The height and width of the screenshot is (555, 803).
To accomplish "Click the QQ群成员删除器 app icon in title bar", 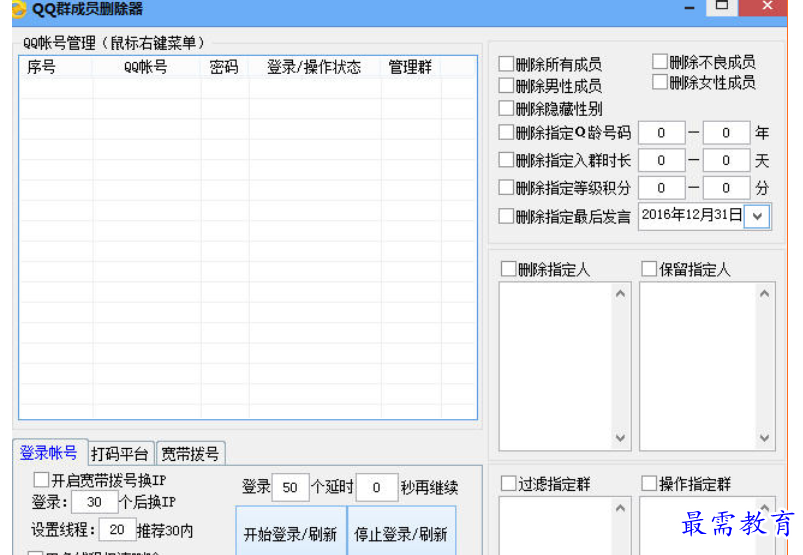I will tap(18, 9).
